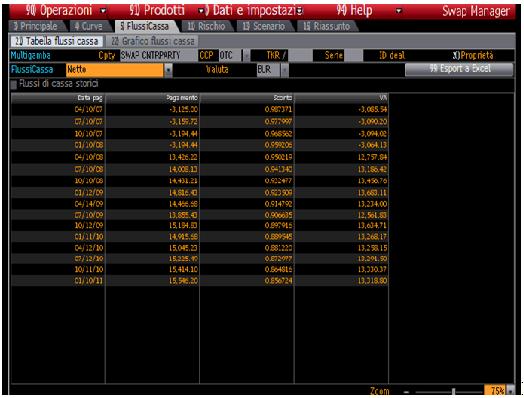Switch to the Curve tab
This screenshot has height=398, width=524.
tap(89, 26)
